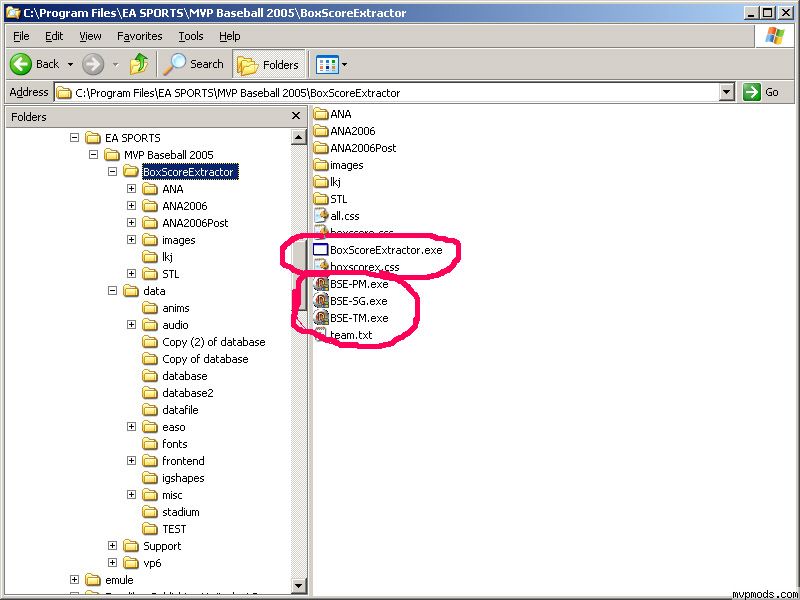The height and width of the screenshot is (600, 800).
Task: Collapse the data tree node
Action: pyautogui.click(x=112, y=291)
